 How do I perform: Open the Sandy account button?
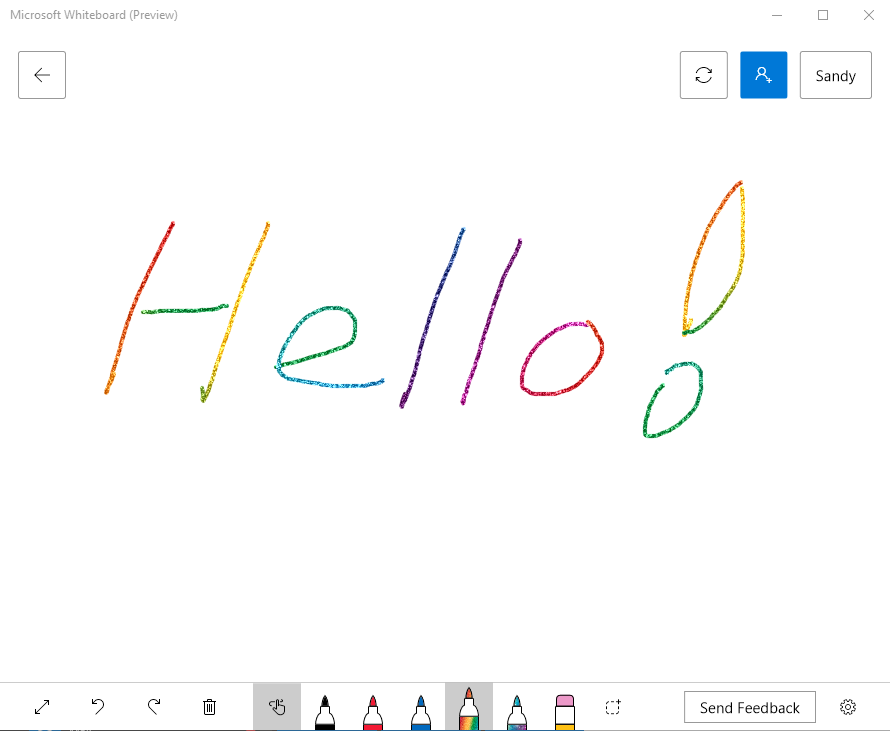point(836,75)
